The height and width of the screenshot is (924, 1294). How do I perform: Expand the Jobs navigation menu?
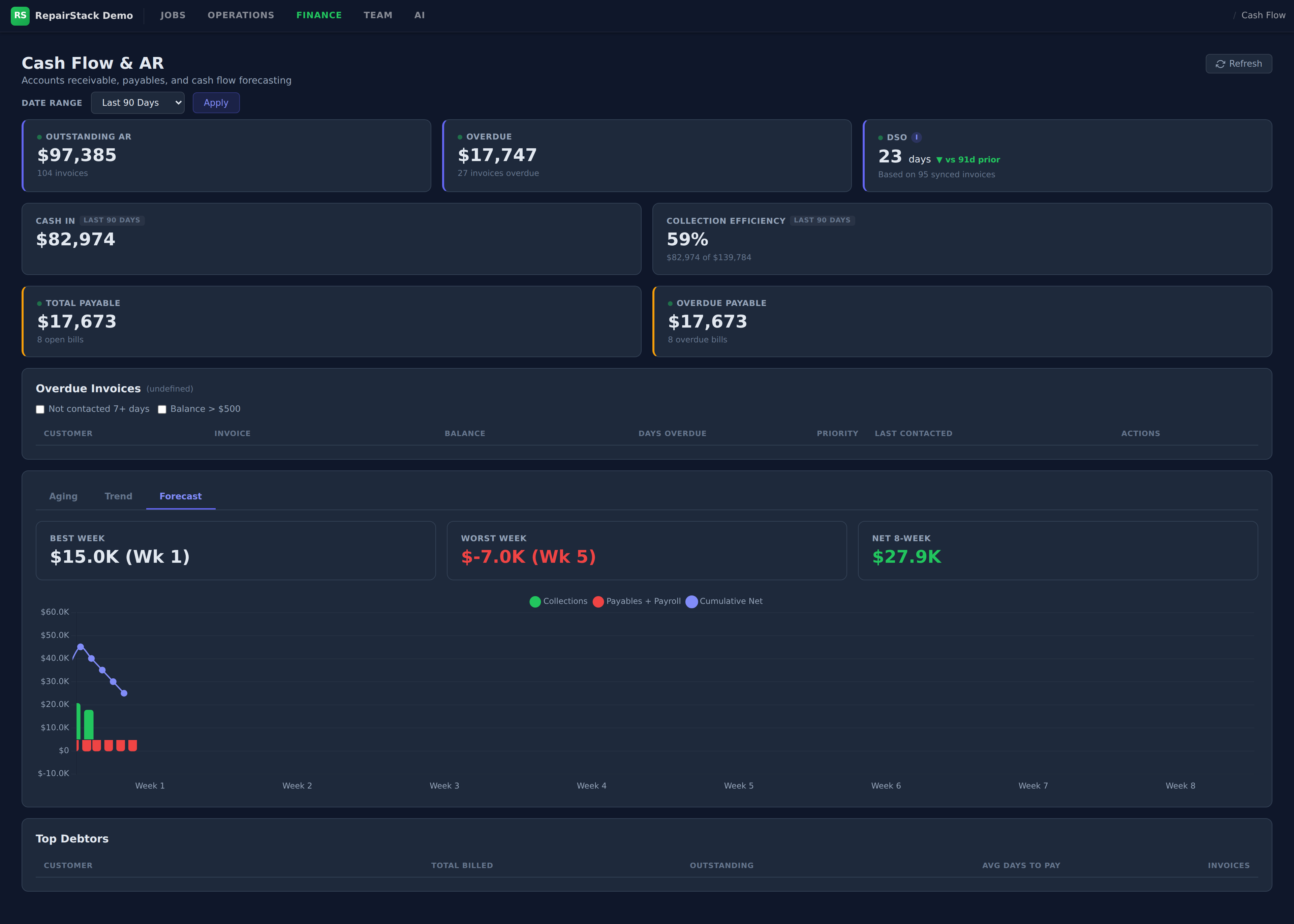pos(172,16)
